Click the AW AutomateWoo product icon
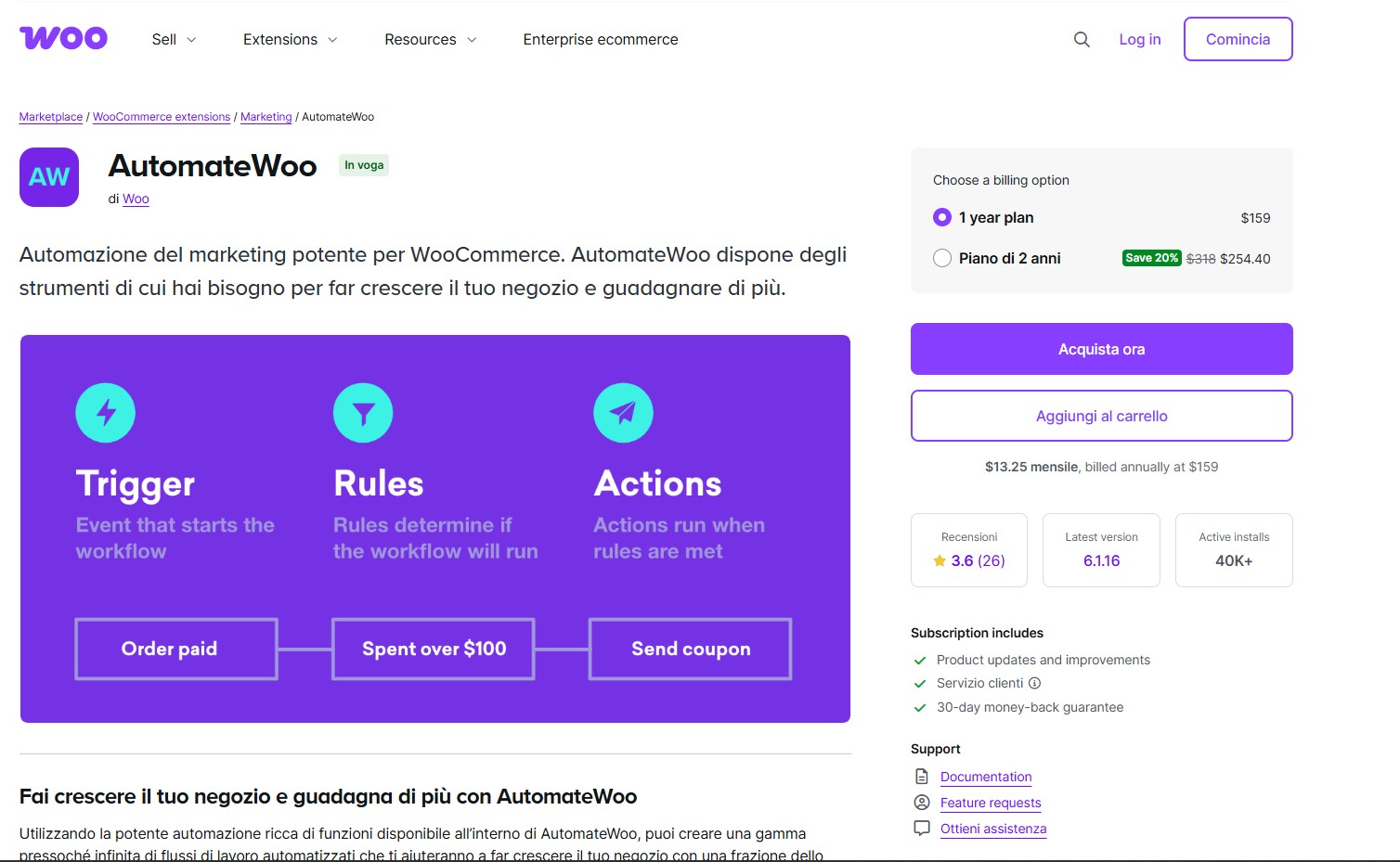The height and width of the screenshot is (862, 1400). pos(49,177)
